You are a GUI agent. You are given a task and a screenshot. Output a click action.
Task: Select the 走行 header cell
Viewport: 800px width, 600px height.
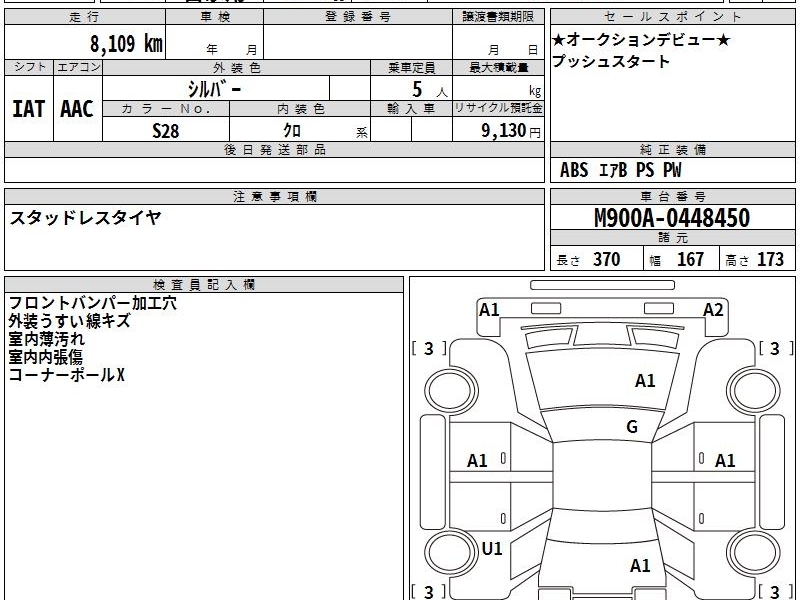click(x=85, y=17)
